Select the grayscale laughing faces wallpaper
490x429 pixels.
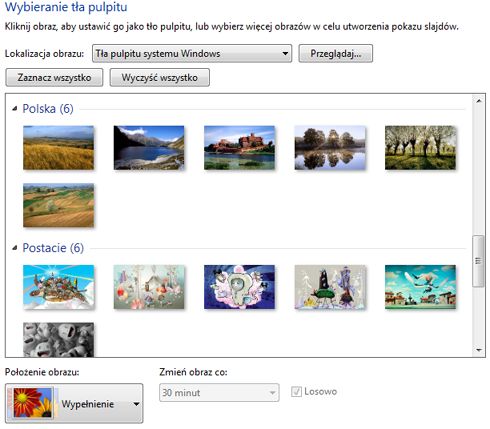[x=58, y=340]
